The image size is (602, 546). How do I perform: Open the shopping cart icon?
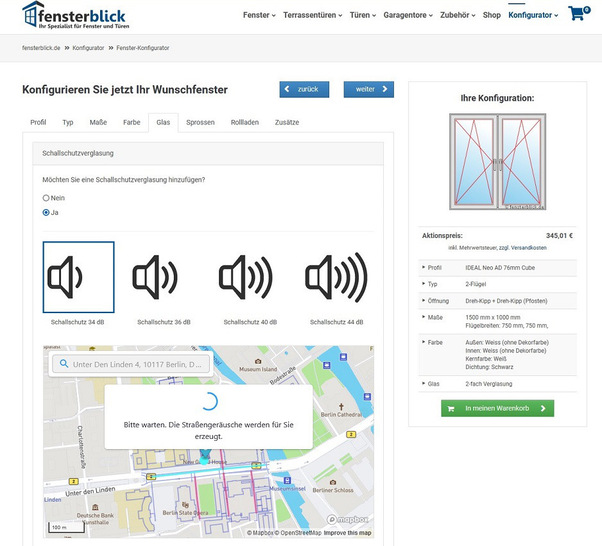(x=577, y=15)
